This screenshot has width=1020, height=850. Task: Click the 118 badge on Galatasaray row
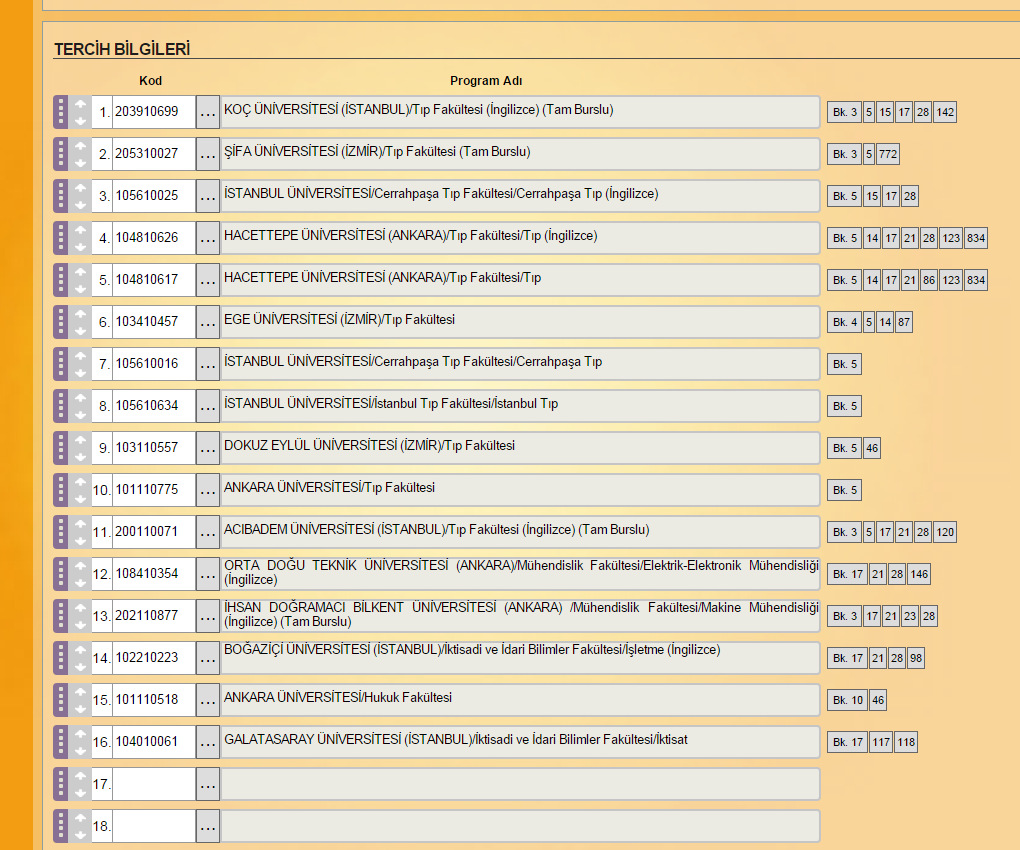906,742
